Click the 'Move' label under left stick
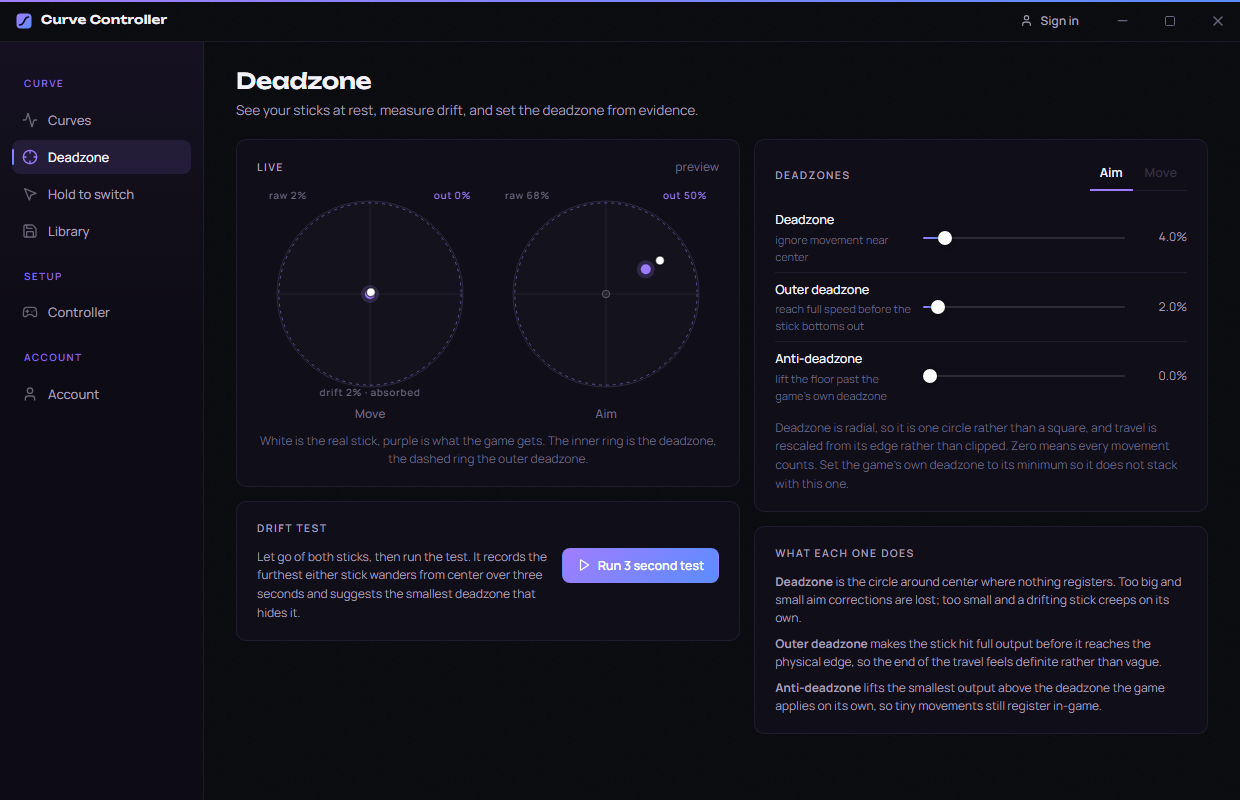The image size is (1240, 800). pyautogui.click(x=370, y=414)
